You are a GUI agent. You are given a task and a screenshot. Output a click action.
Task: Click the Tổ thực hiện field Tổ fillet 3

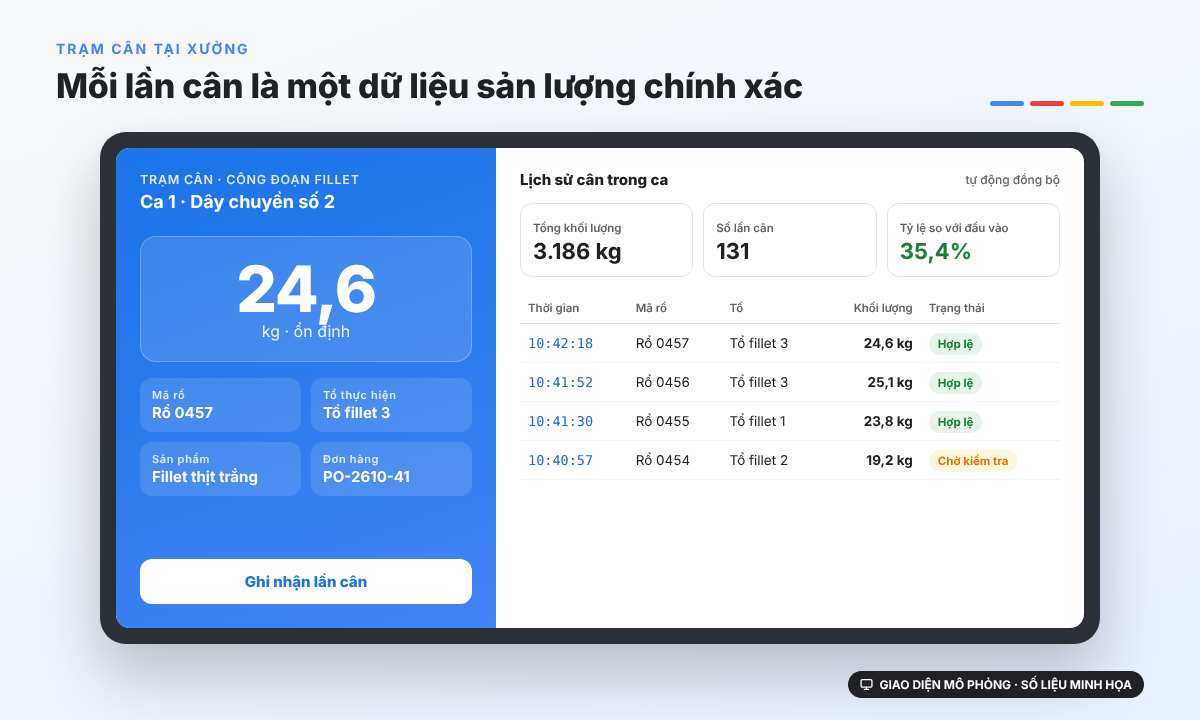[391, 405]
